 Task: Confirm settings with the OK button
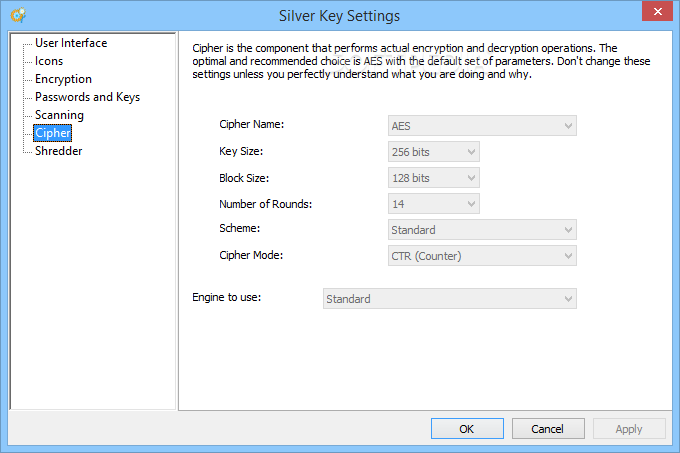[x=467, y=429]
